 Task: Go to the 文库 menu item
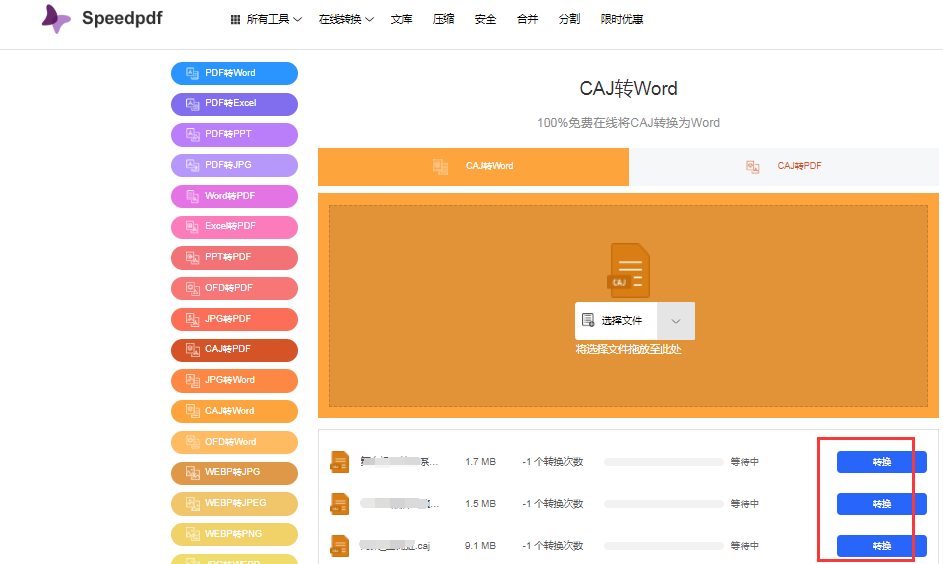pyautogui.click(x=401, y=19)
